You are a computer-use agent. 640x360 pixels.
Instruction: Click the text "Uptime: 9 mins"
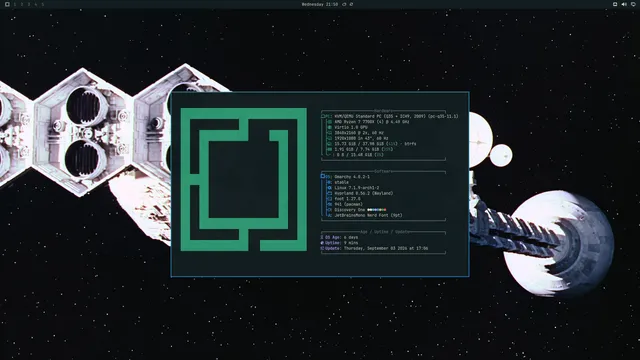pos(341,243)
